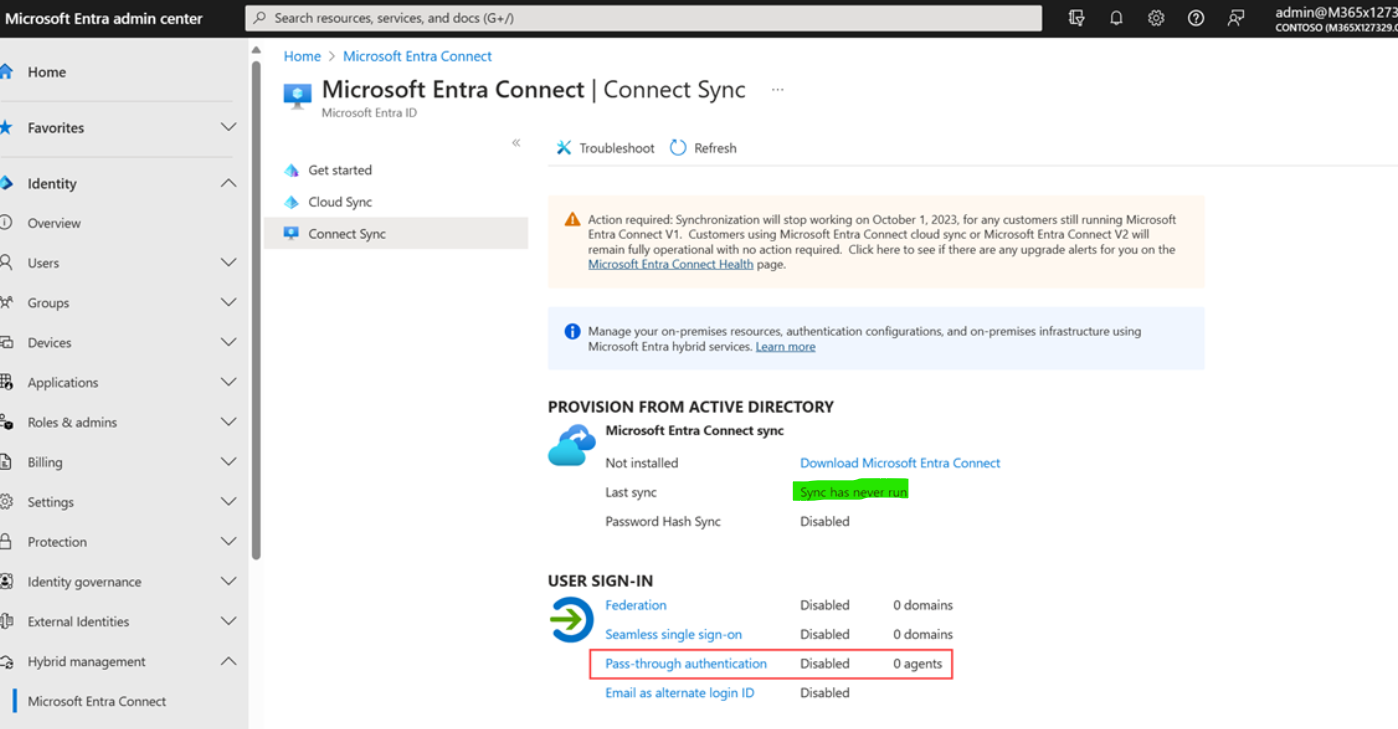The image size is (1398, 729).
Task: Click the Settings gear icon in sidebar
Action: 6,502
